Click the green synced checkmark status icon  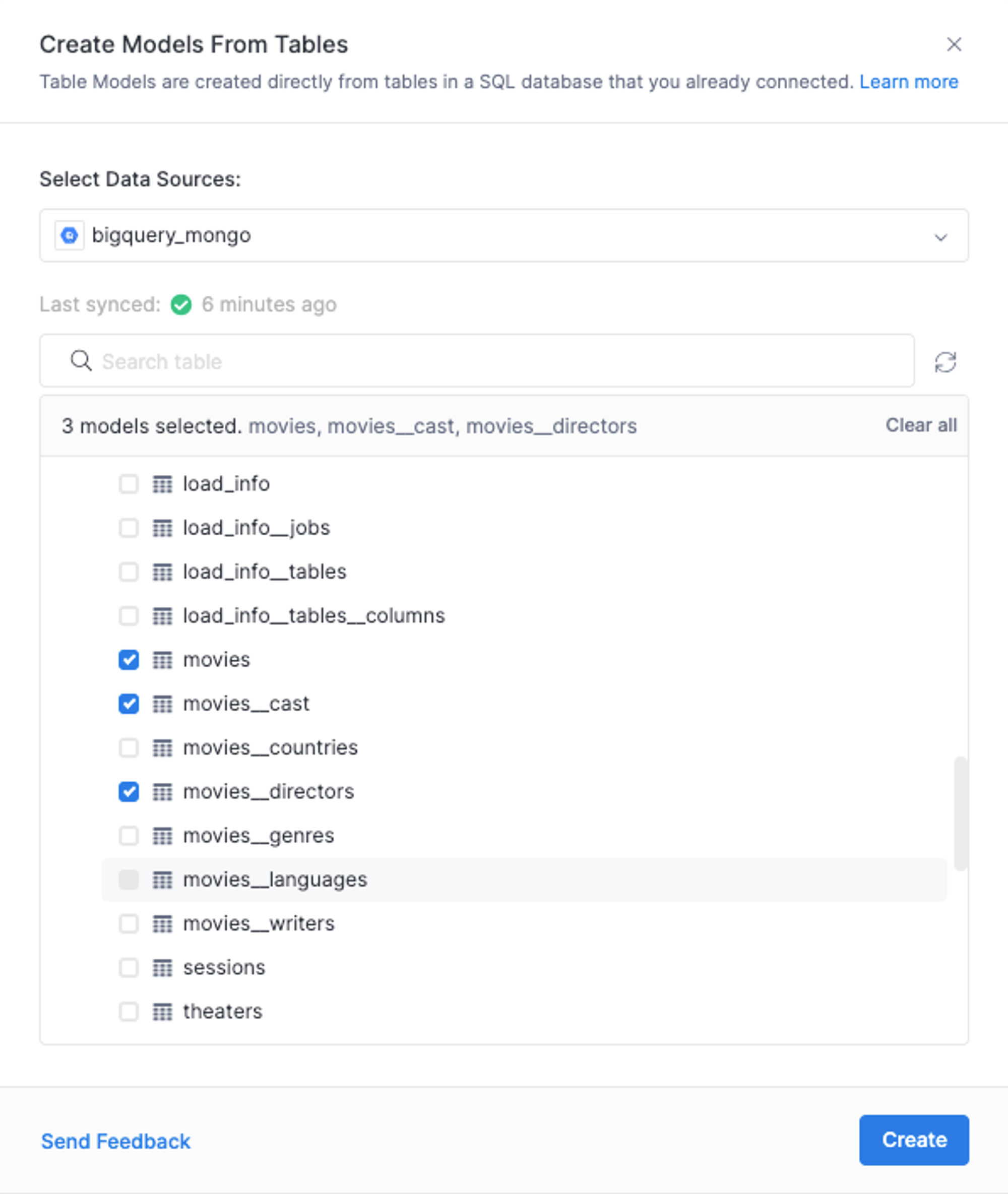181,304
